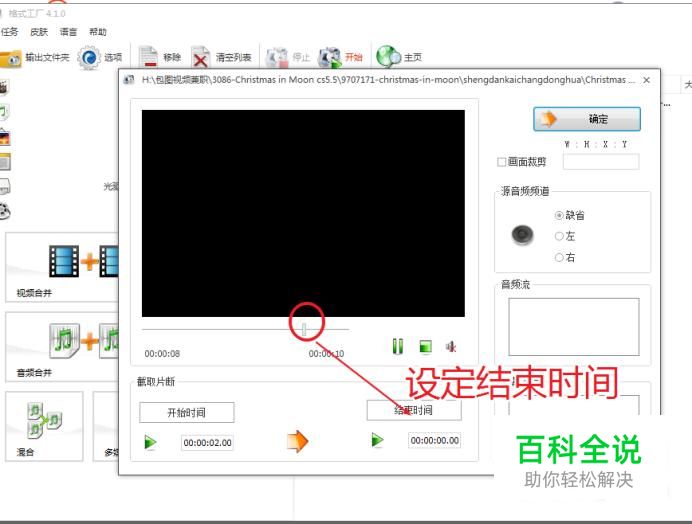Select the 缺省 default audio channel
Screen dimensions: 692x524
(559, 215)
